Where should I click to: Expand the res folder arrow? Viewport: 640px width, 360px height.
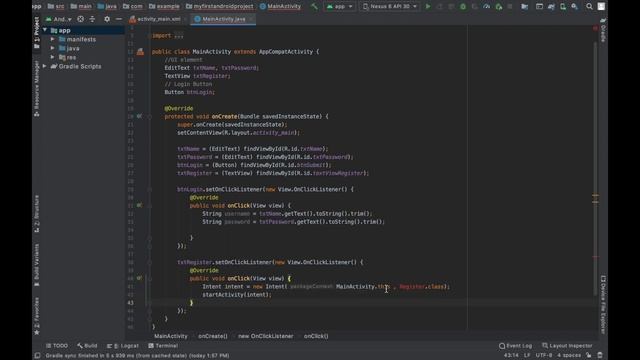point(53,57)
